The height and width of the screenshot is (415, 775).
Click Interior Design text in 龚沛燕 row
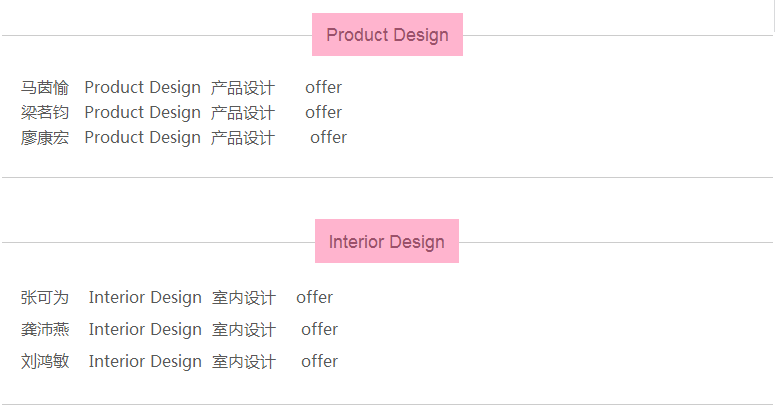coord(145,330)
